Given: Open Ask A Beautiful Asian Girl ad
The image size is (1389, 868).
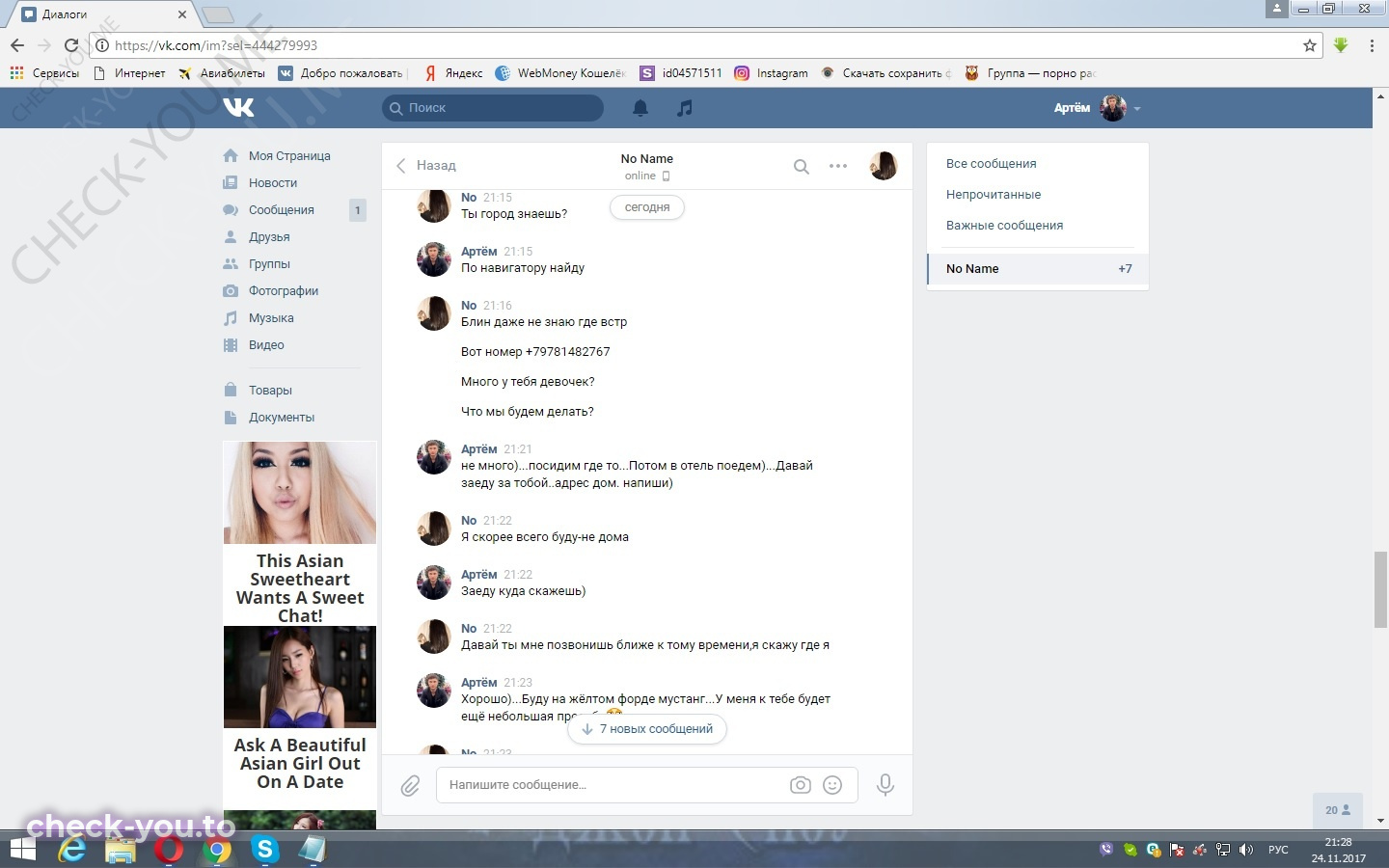Looking at the screenshot, I should click(x=300, y=709).
